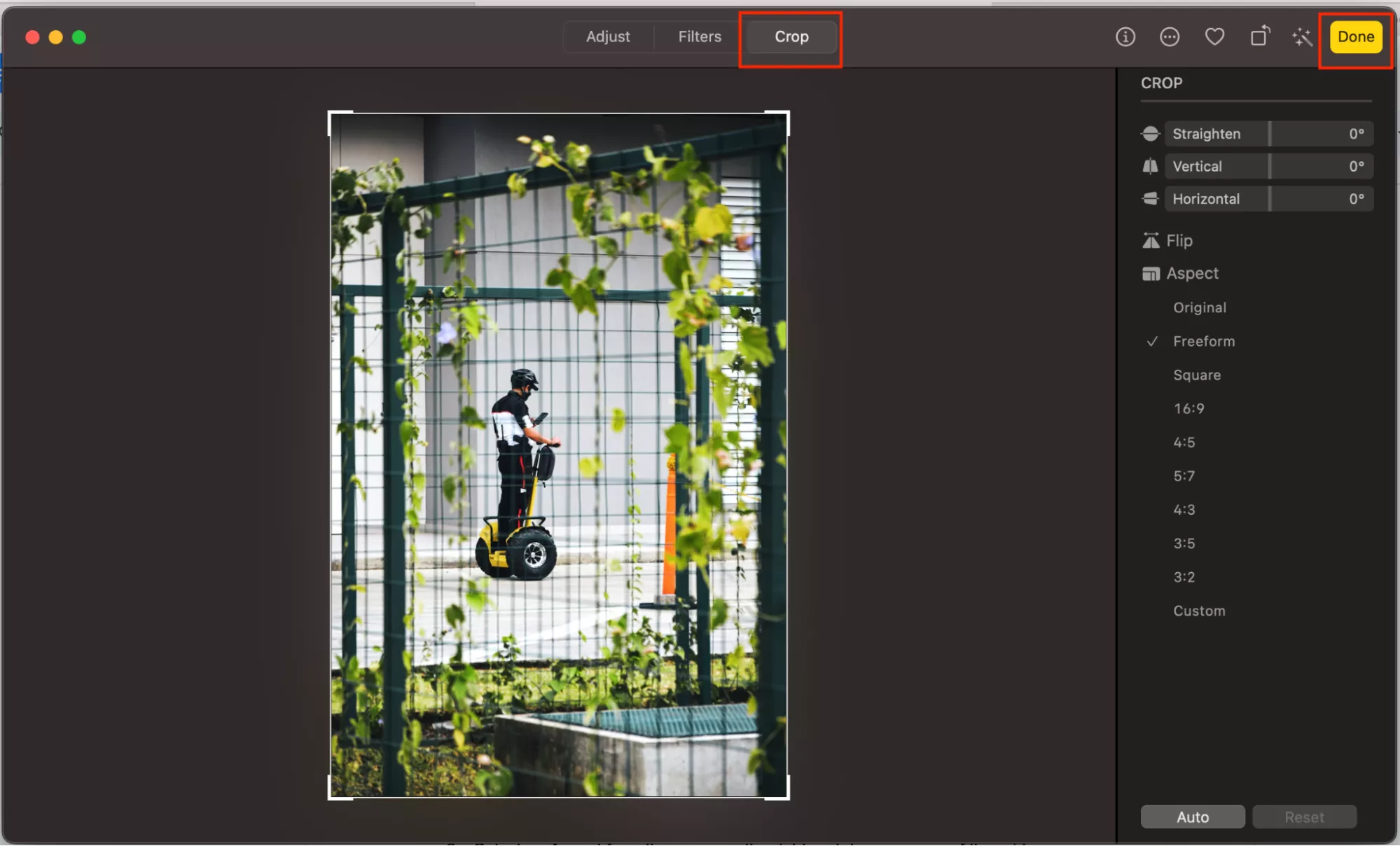Click the Vertical perspective icon
This screenshot has width=1400, height=846.
(x=1150, y=167)
